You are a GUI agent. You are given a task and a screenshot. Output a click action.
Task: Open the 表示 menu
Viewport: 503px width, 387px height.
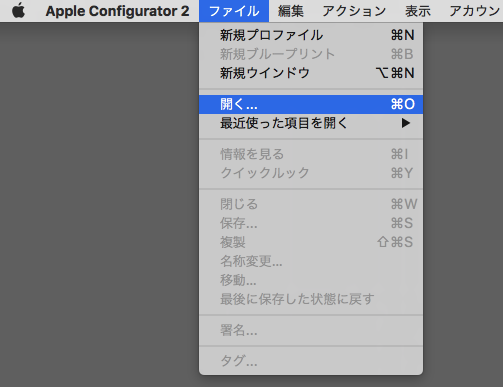pos(418,11)
